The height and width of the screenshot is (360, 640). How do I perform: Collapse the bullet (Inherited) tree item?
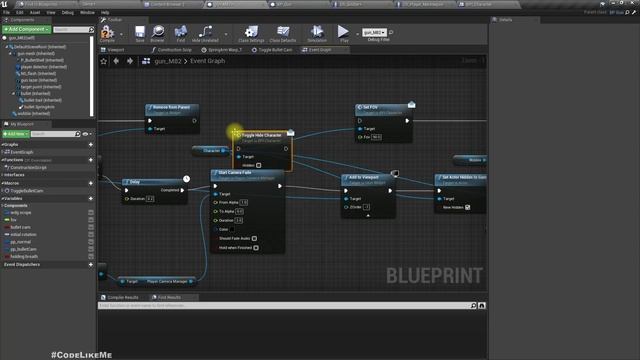13,93
